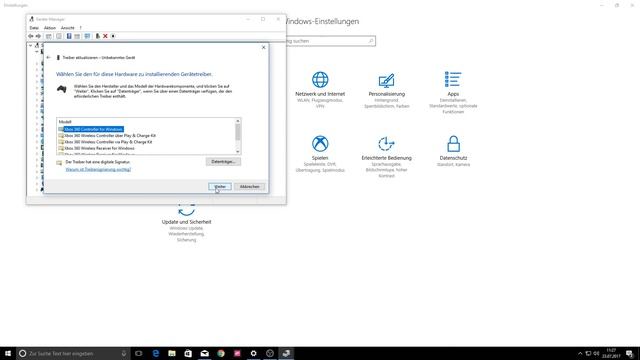Collapse the root node in Device Manager tree
The image size is (640, 360).
(x=31, y=46)
